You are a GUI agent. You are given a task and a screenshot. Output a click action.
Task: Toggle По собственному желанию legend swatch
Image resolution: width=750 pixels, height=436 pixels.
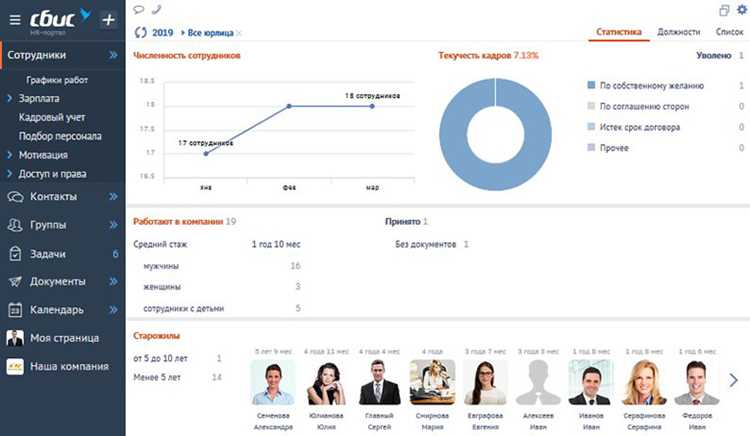591,85
